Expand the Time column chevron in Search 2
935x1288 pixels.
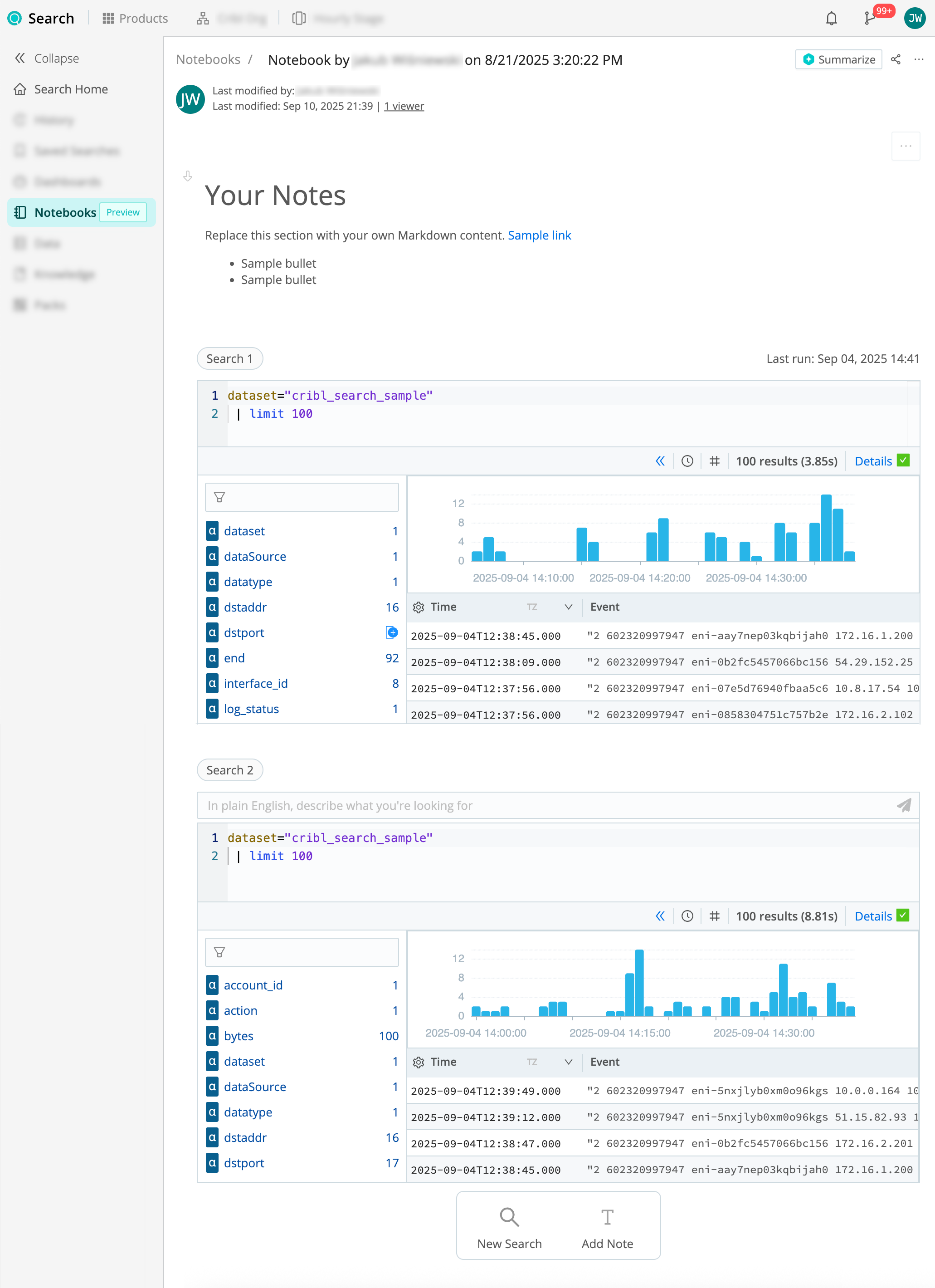(568, 1062)
